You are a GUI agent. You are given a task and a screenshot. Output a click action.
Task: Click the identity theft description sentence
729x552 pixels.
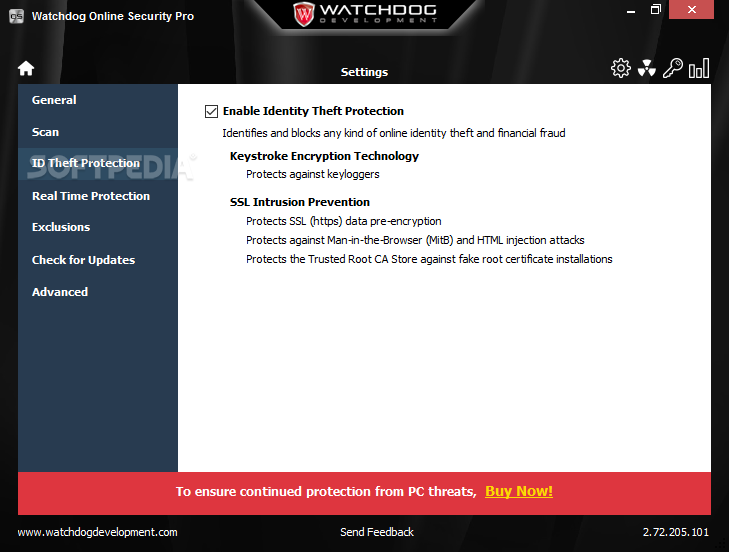coord(394,133)
